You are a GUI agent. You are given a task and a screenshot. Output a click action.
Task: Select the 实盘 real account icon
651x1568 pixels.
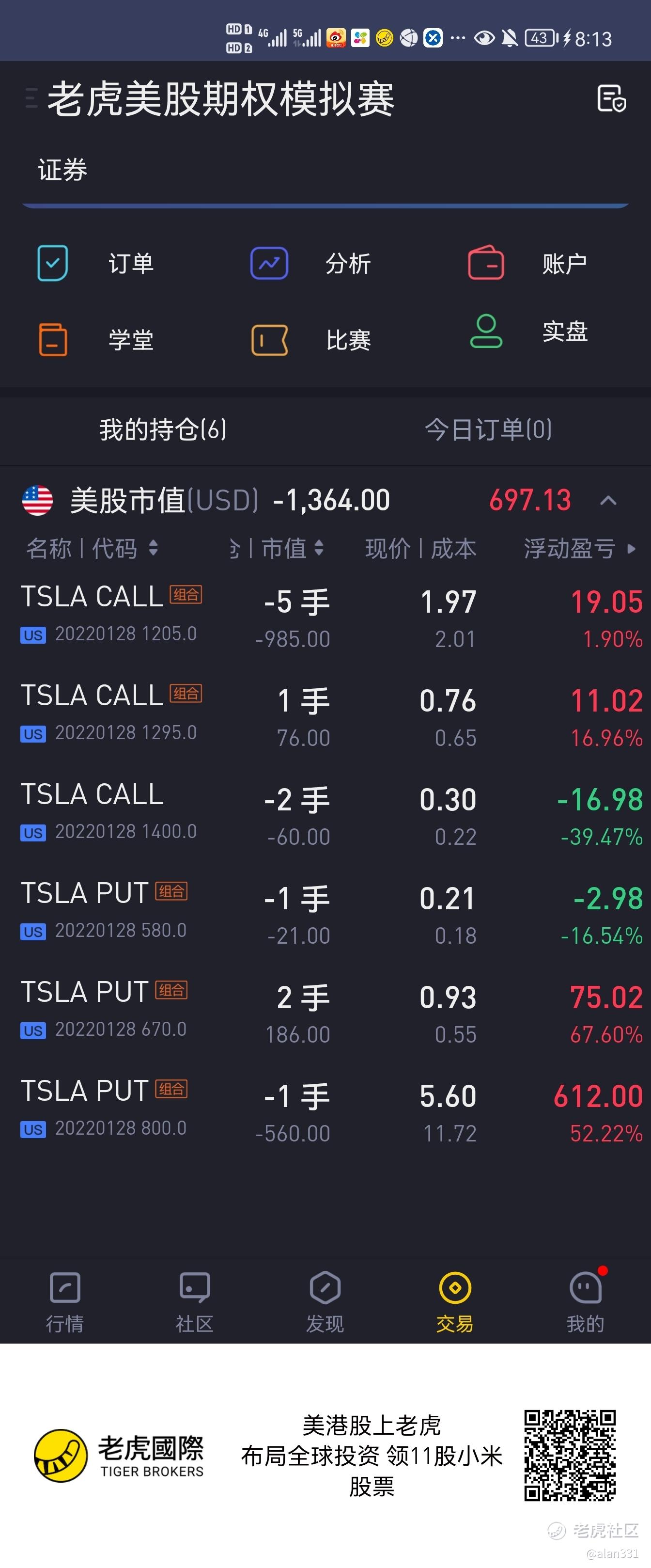pos(485,332)
